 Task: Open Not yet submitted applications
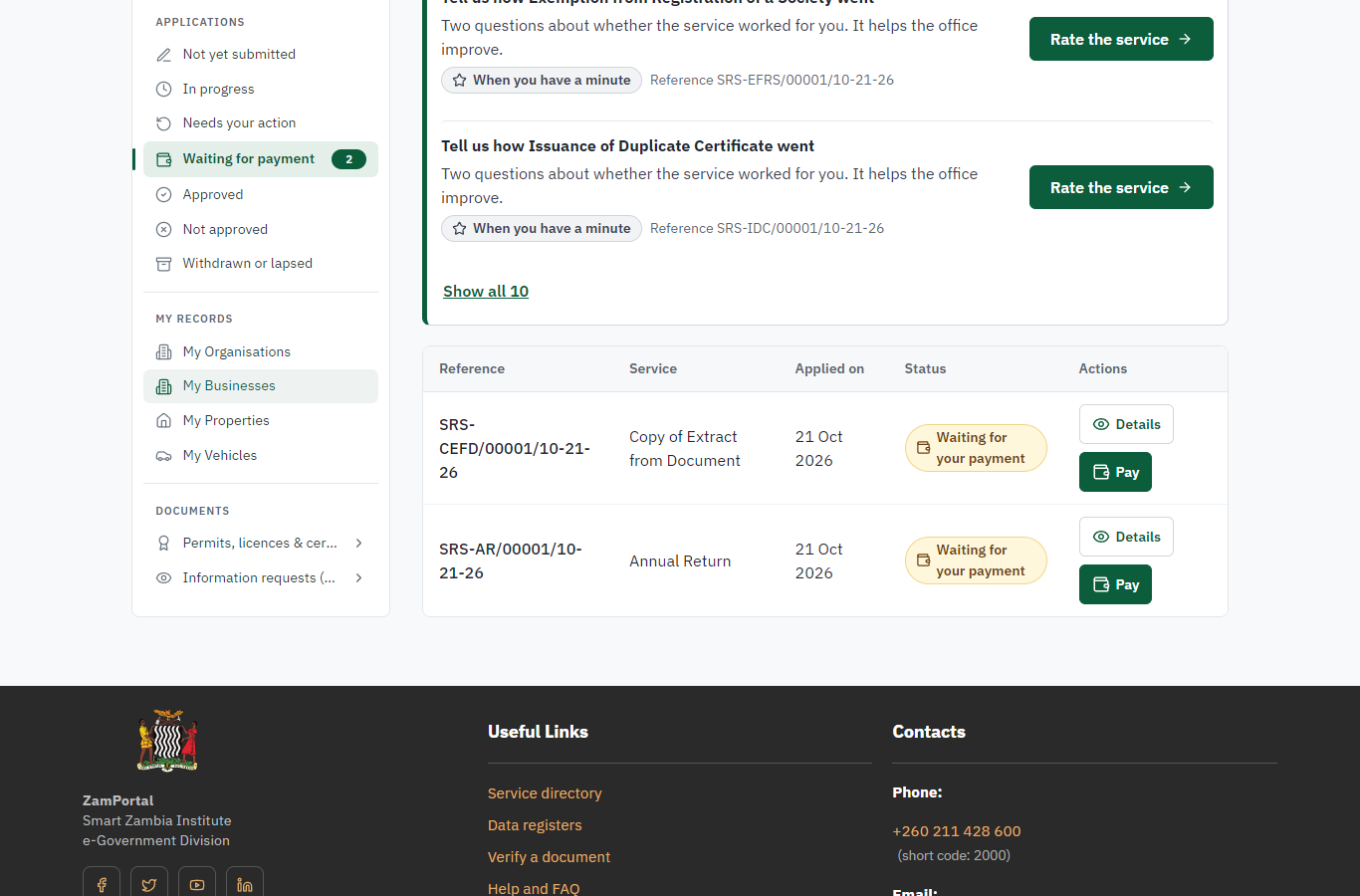click(x=261, y=55)
